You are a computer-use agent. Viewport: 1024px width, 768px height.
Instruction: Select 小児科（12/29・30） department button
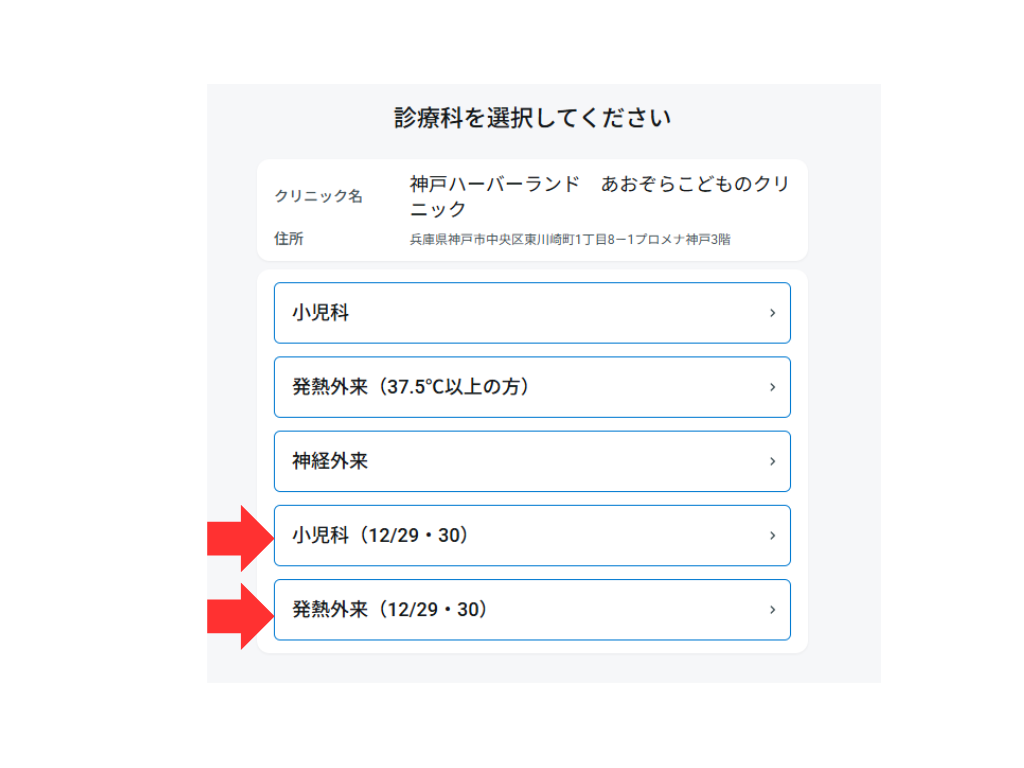(532, 535)
